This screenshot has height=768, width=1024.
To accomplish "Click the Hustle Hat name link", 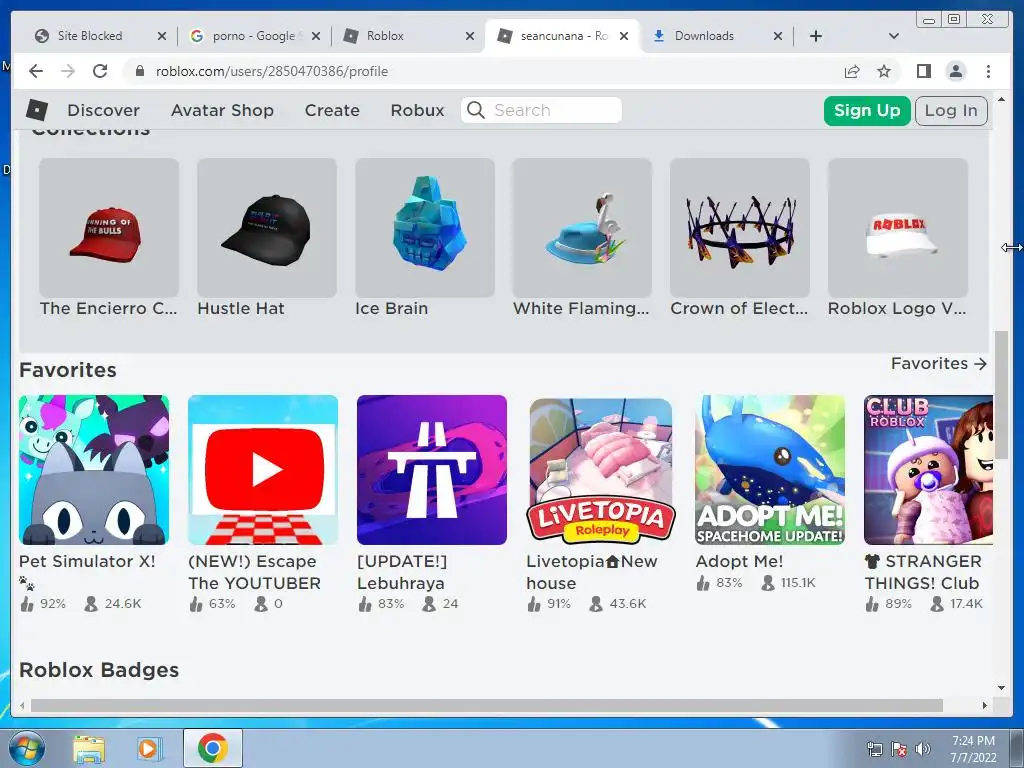I will point(241,308).
